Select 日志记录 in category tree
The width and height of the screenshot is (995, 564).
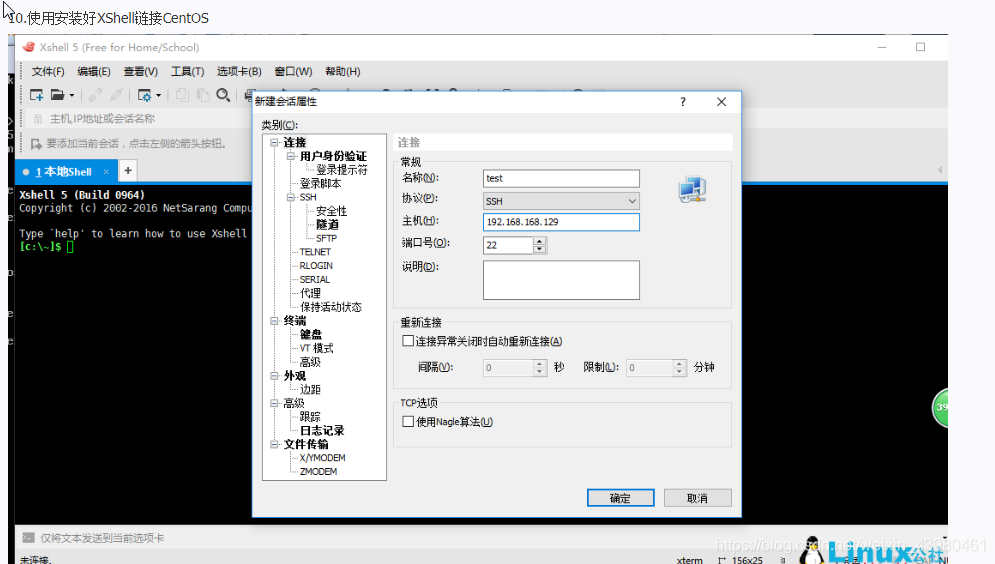pyautogui.click(x=322, y=431)
